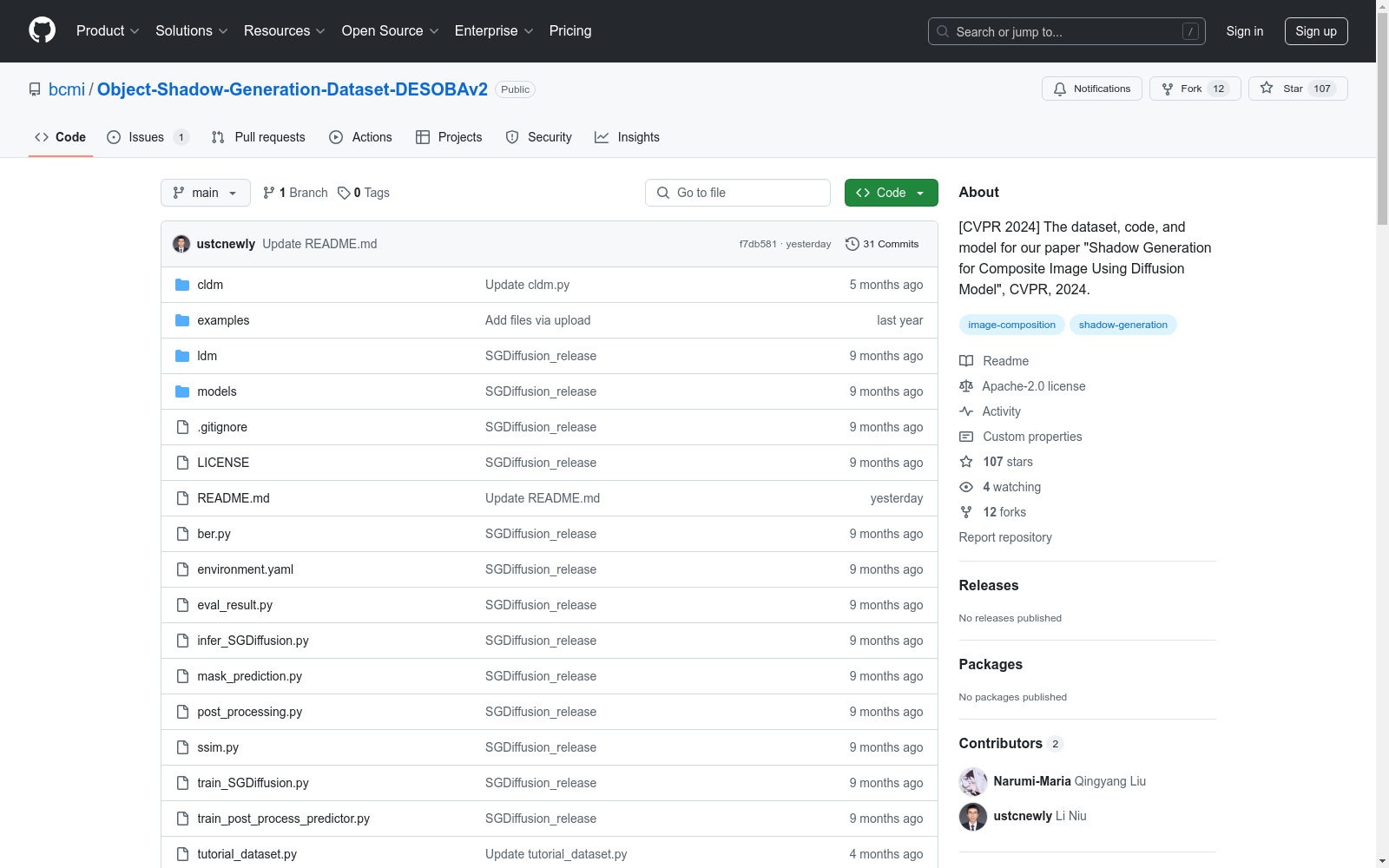Open infer_SGDiffusion.py file

point(253,641)
